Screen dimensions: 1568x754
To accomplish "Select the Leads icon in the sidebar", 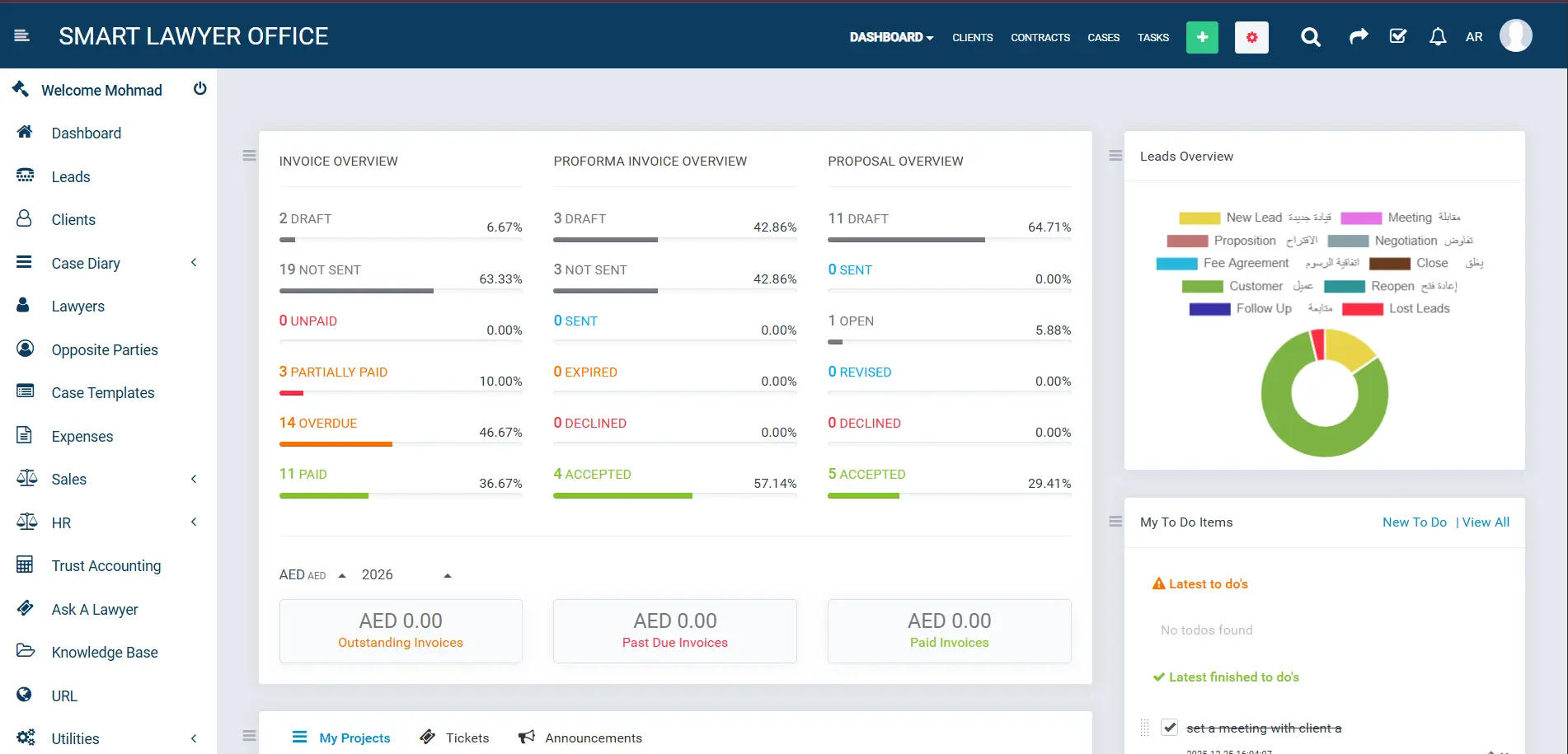I will coord(26,176).
